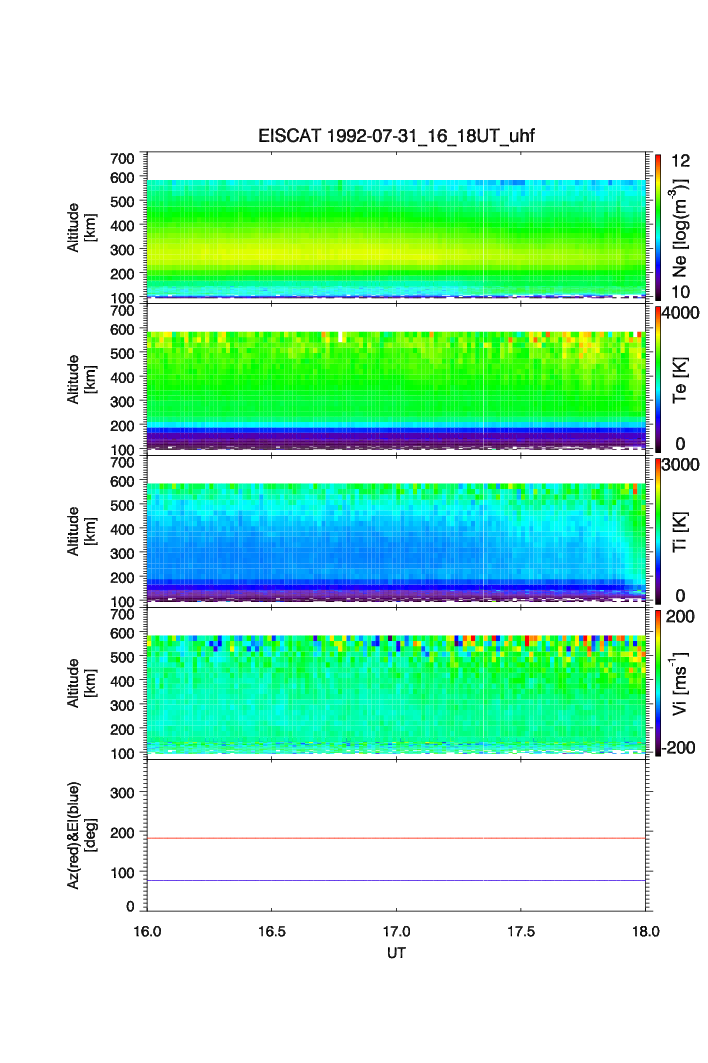Click the Altitude [km] label of Vi panel
Viewport: 708px width, 1063px height.
81,683
